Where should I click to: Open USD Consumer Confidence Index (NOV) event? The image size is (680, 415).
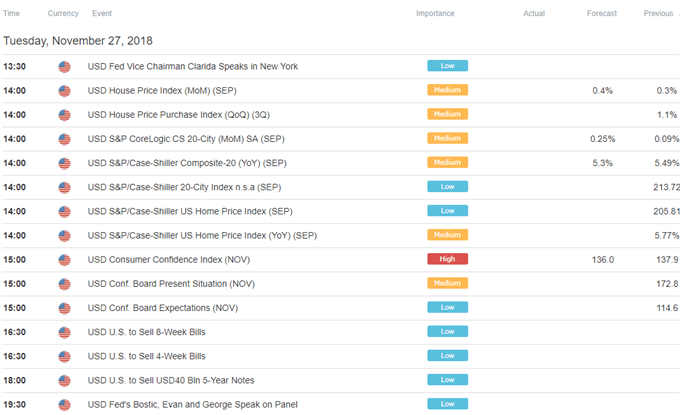(x=169, y=260)
